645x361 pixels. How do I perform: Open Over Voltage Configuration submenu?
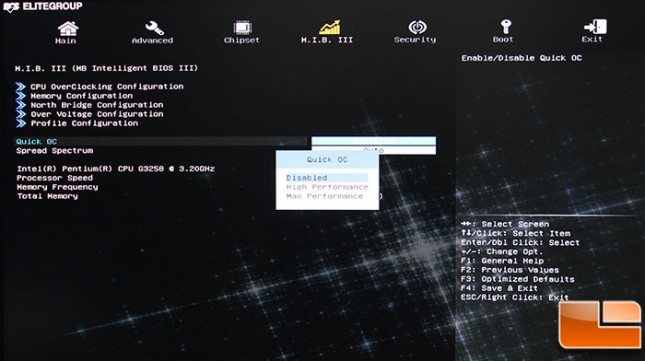97,114
